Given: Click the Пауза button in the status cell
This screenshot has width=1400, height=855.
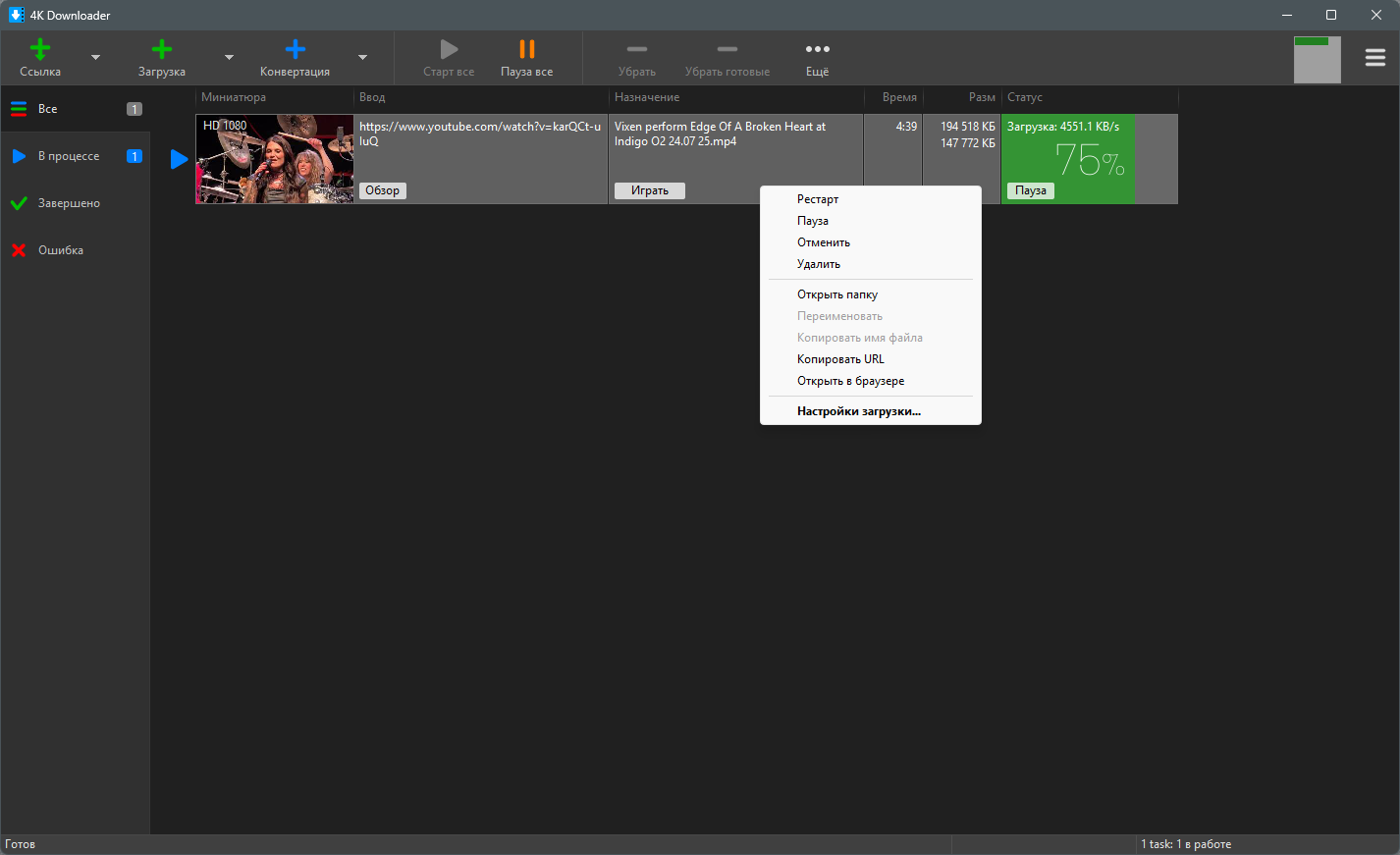Looking at the screenshot, I should [1030, 190].
